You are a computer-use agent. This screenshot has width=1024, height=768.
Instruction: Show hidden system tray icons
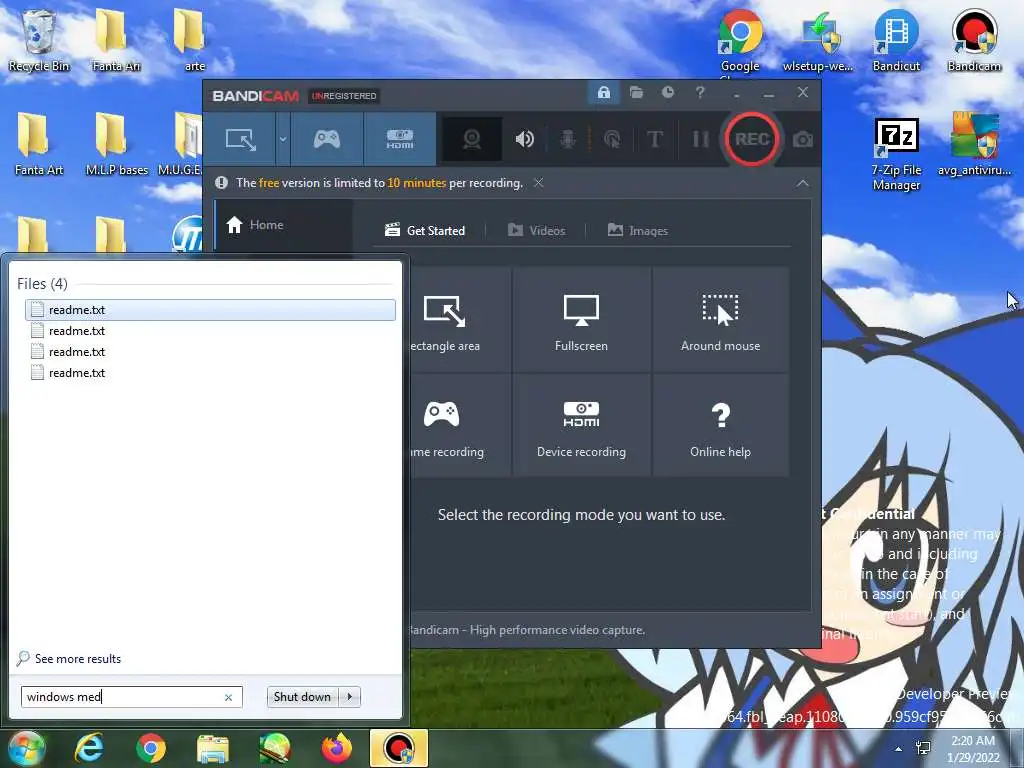pyautogui.click(x=899, y=749)
